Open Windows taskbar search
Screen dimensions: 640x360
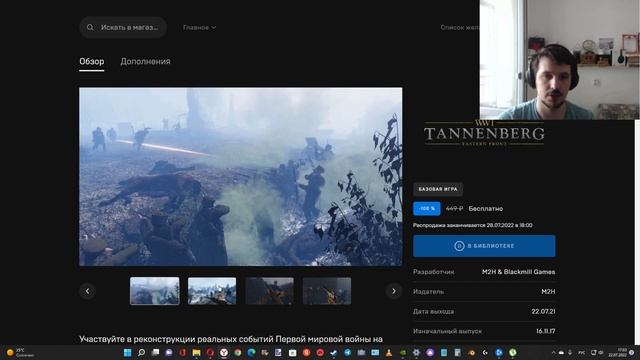141,352
